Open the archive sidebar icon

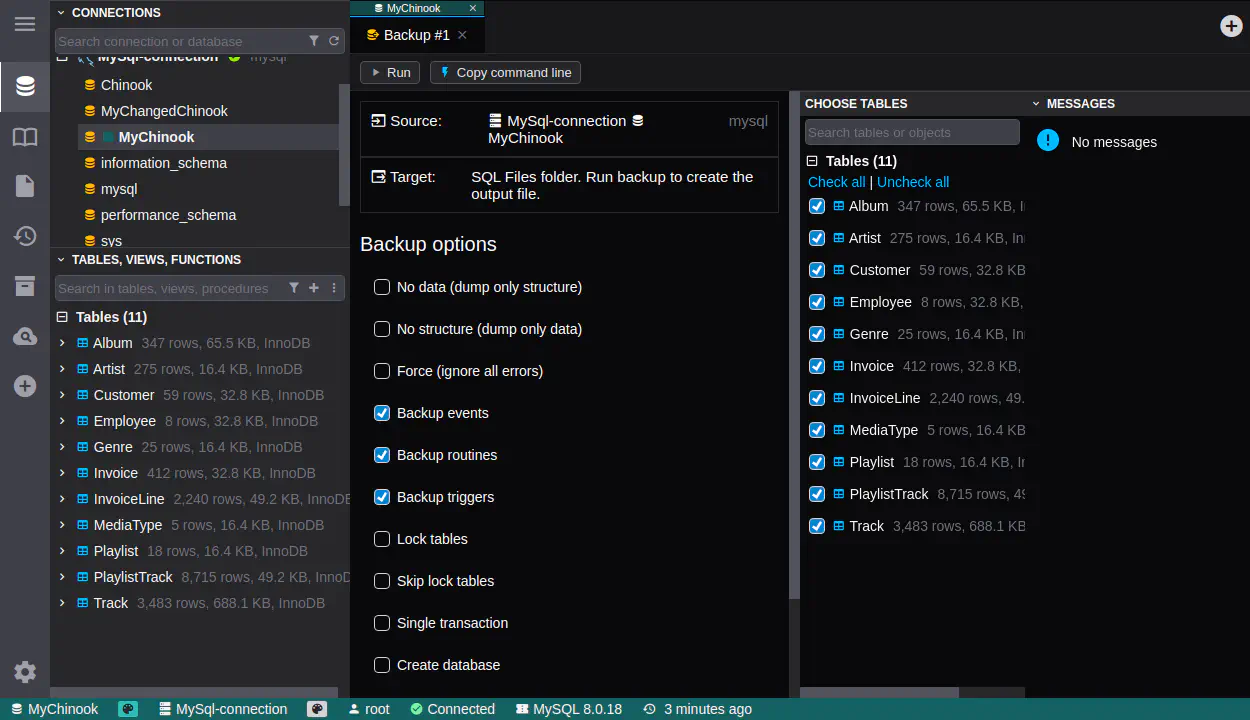pos(25,287)
